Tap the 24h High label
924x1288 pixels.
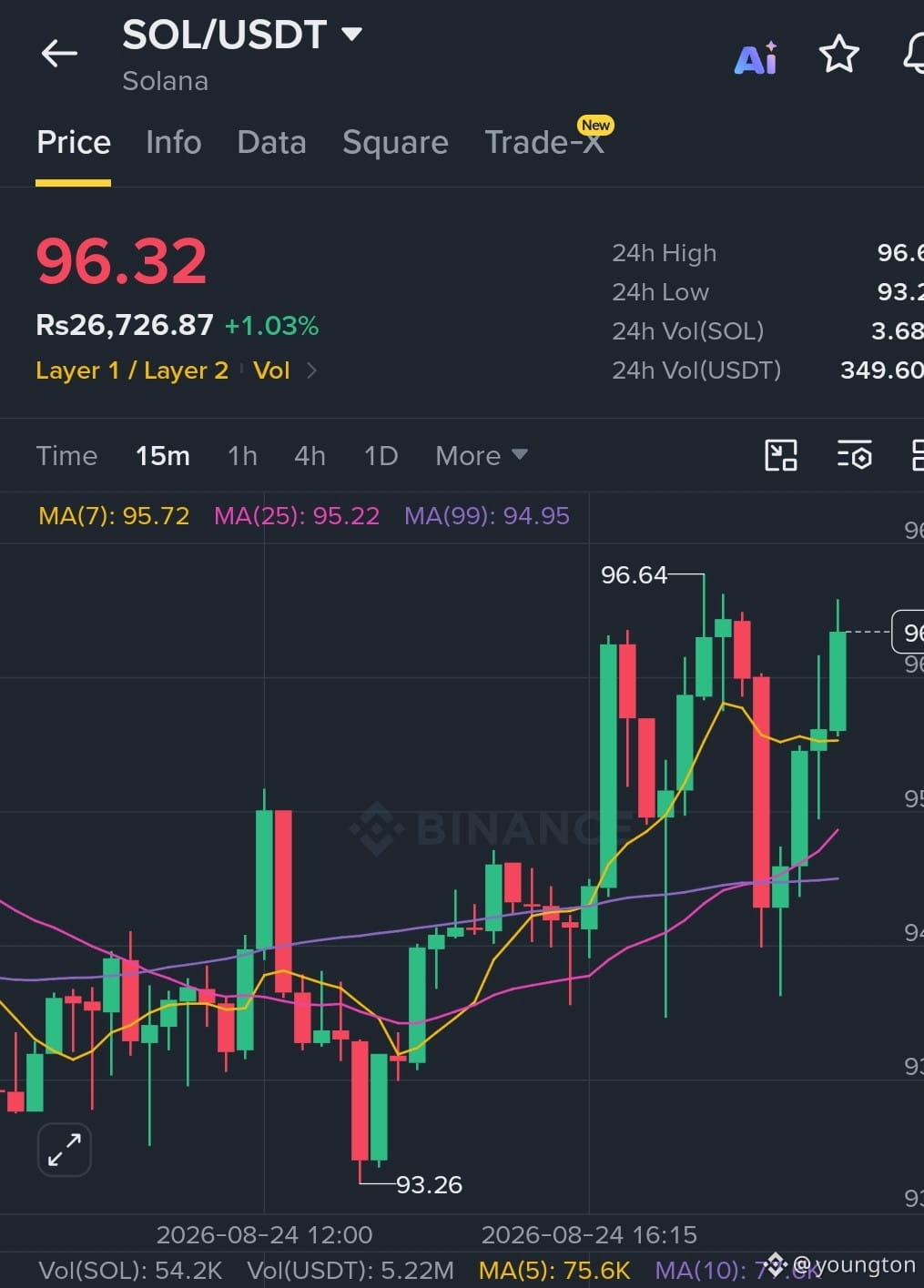click(x=664, y=253)
